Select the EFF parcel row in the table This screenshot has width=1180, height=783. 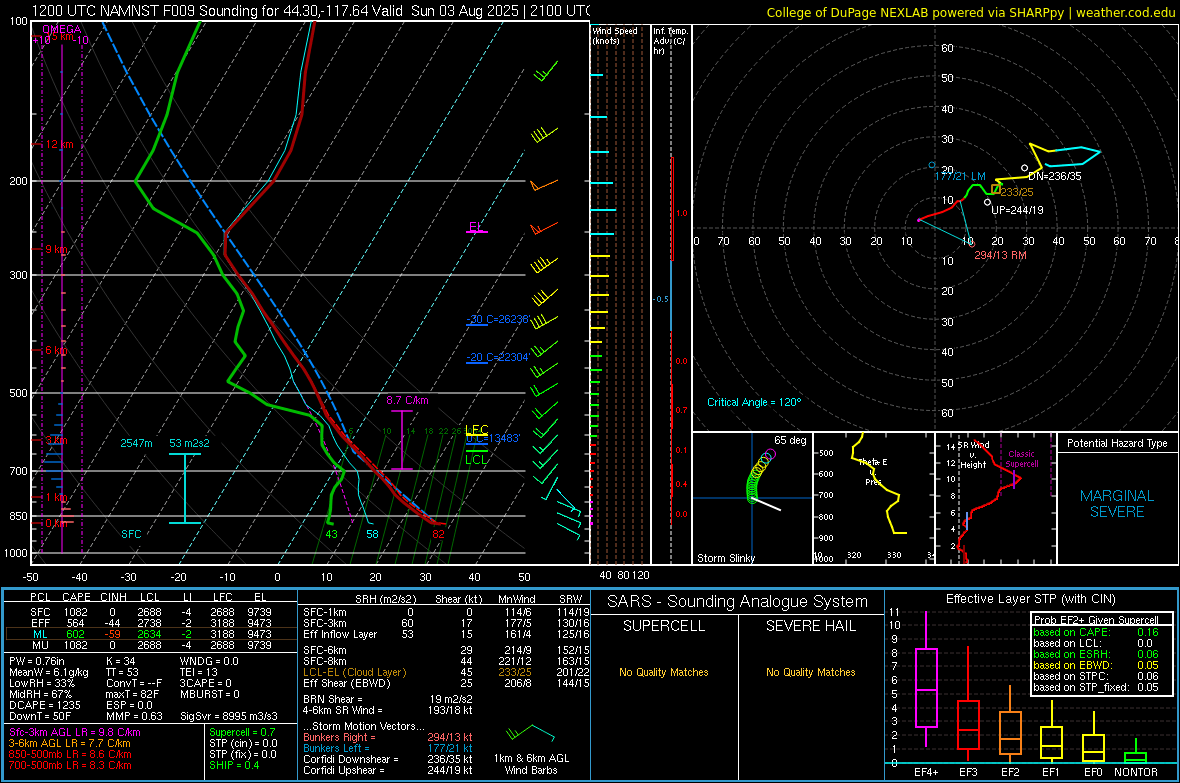point(151,623)
